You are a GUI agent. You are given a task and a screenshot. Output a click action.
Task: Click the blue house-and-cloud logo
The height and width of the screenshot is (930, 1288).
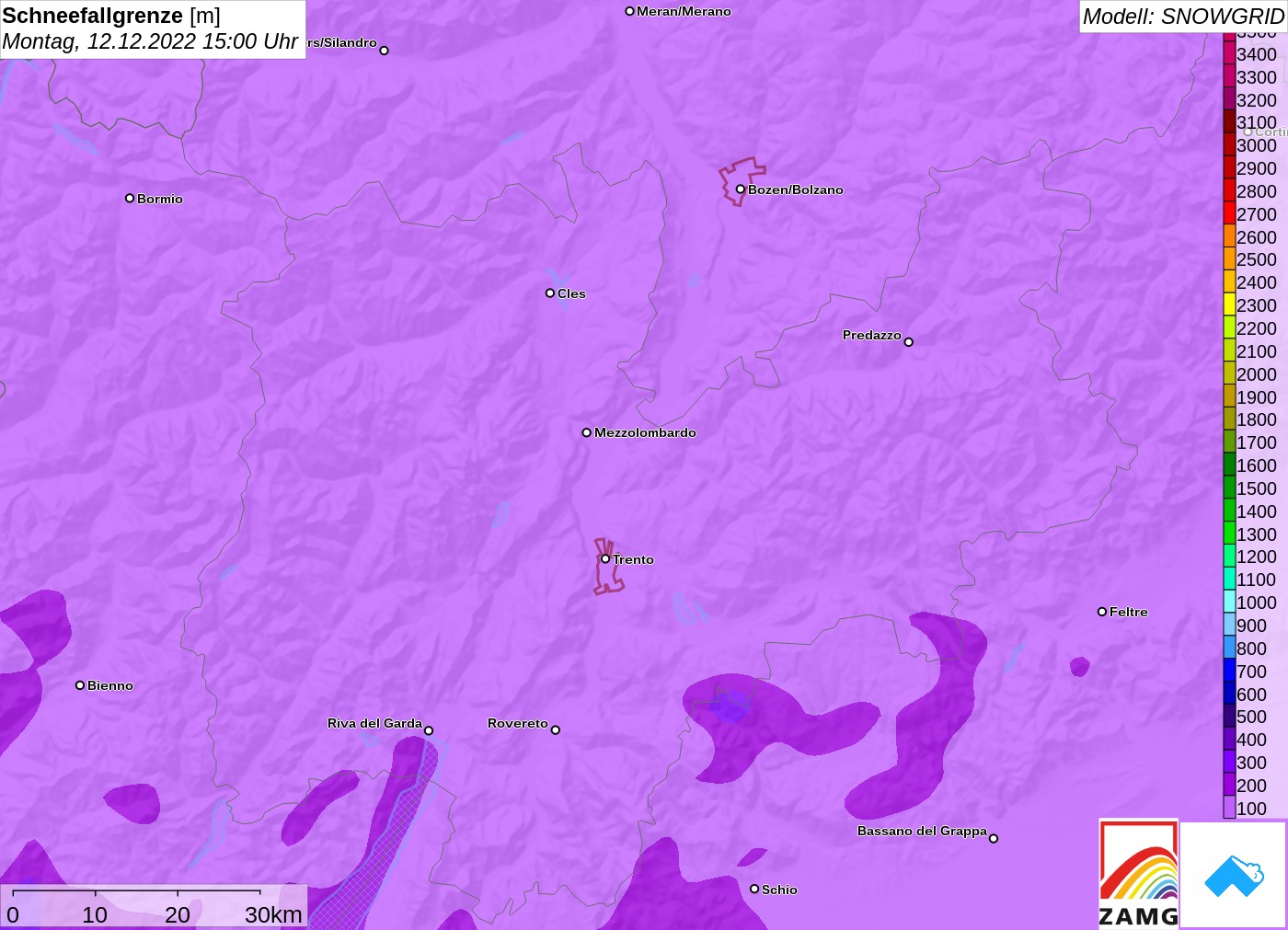[1234, 875]
